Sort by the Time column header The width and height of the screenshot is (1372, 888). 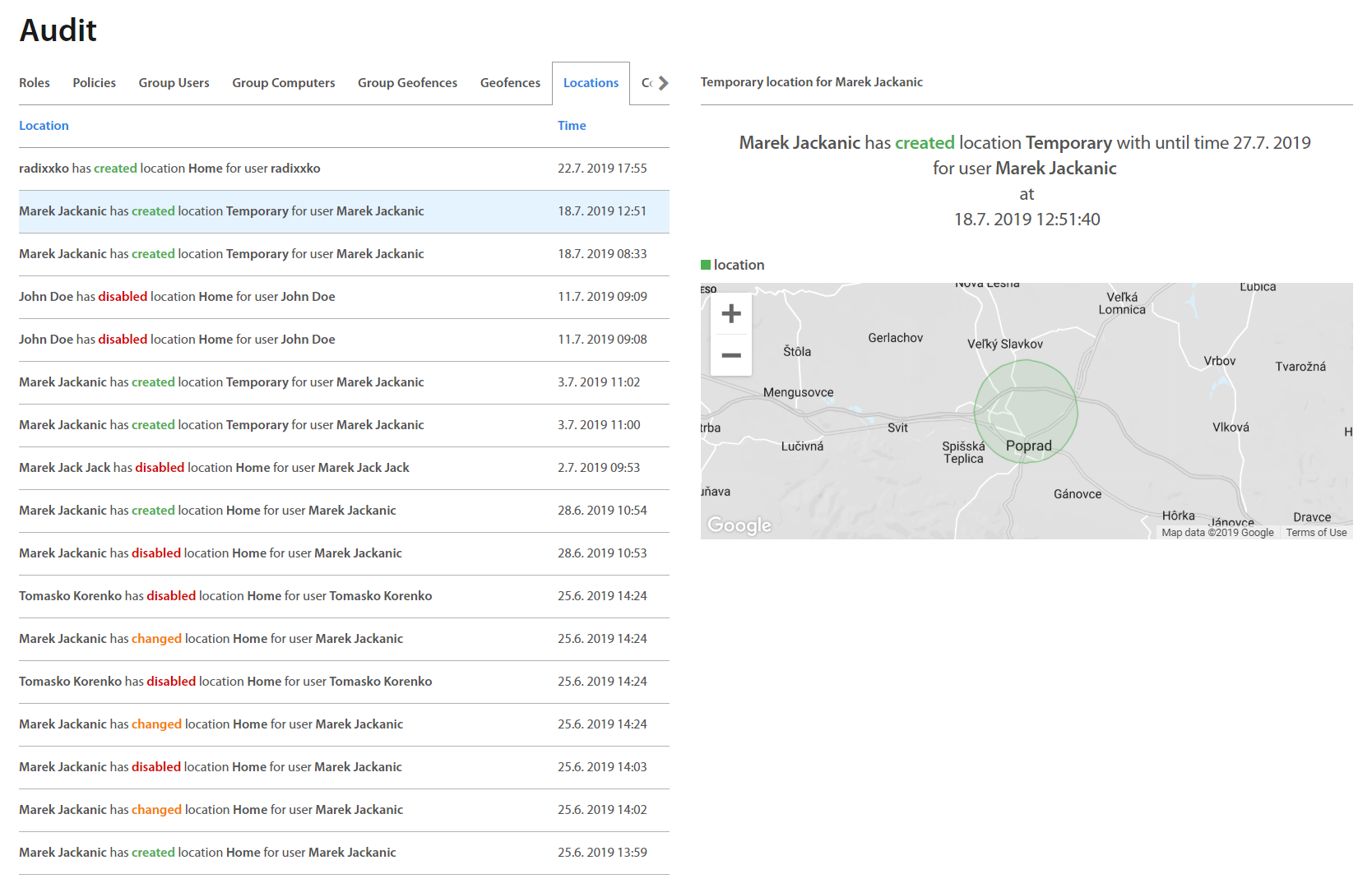point(572,126)
